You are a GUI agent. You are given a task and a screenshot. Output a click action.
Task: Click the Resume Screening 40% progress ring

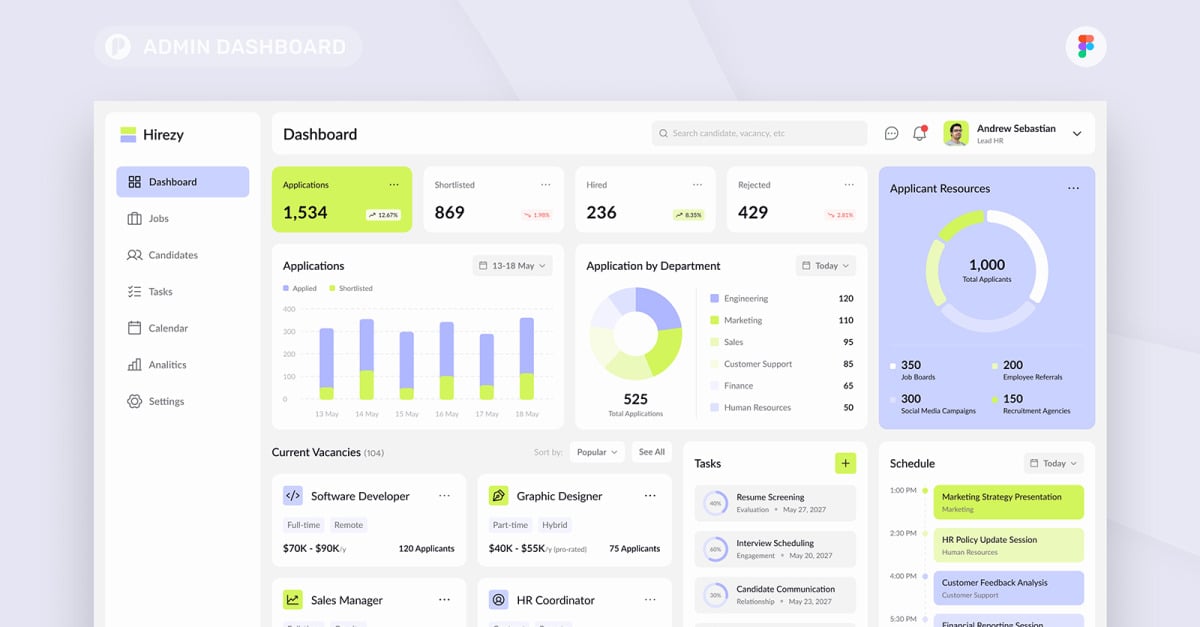715,505
